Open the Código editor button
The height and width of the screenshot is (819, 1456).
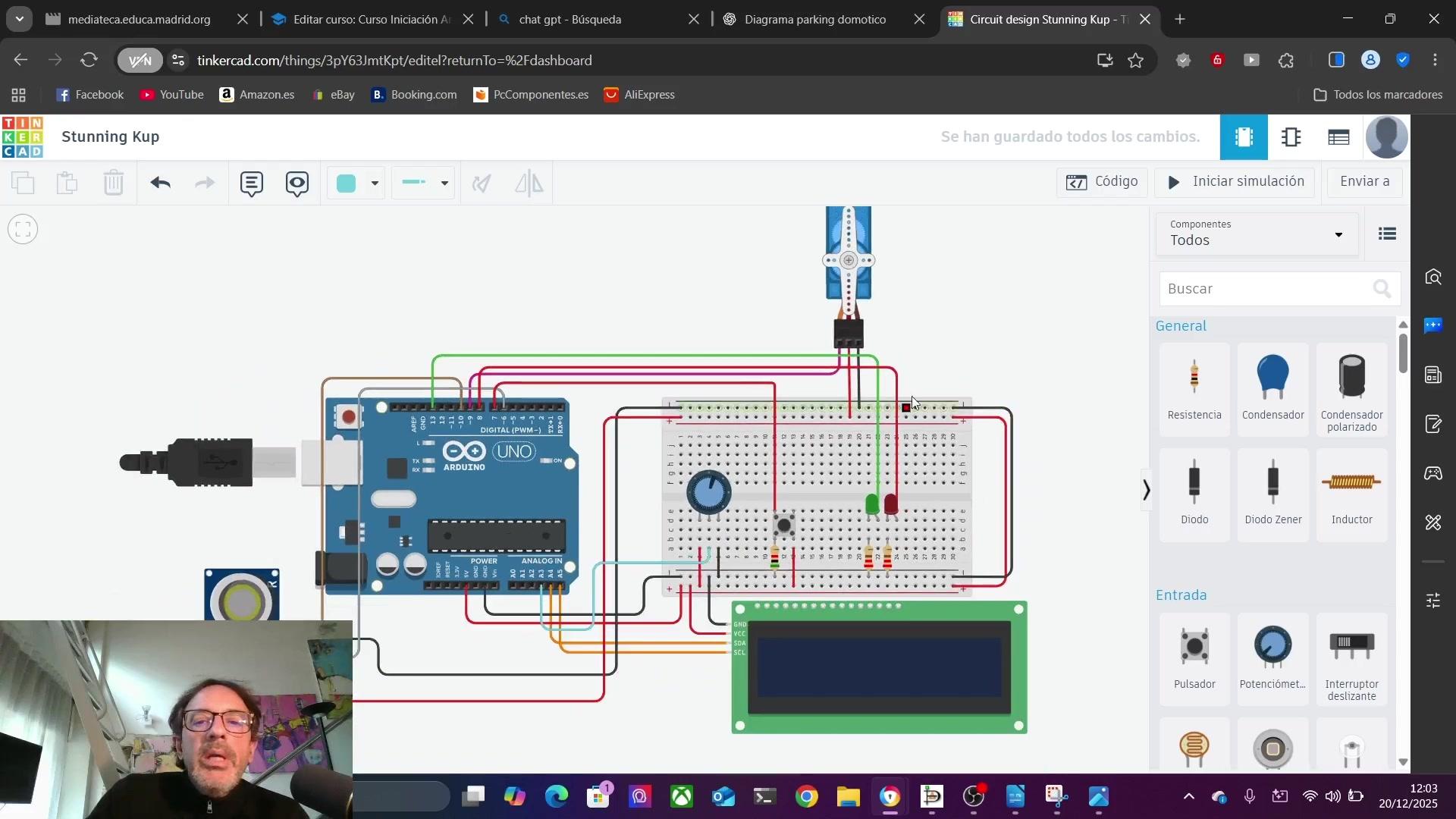click(1102, 181)
